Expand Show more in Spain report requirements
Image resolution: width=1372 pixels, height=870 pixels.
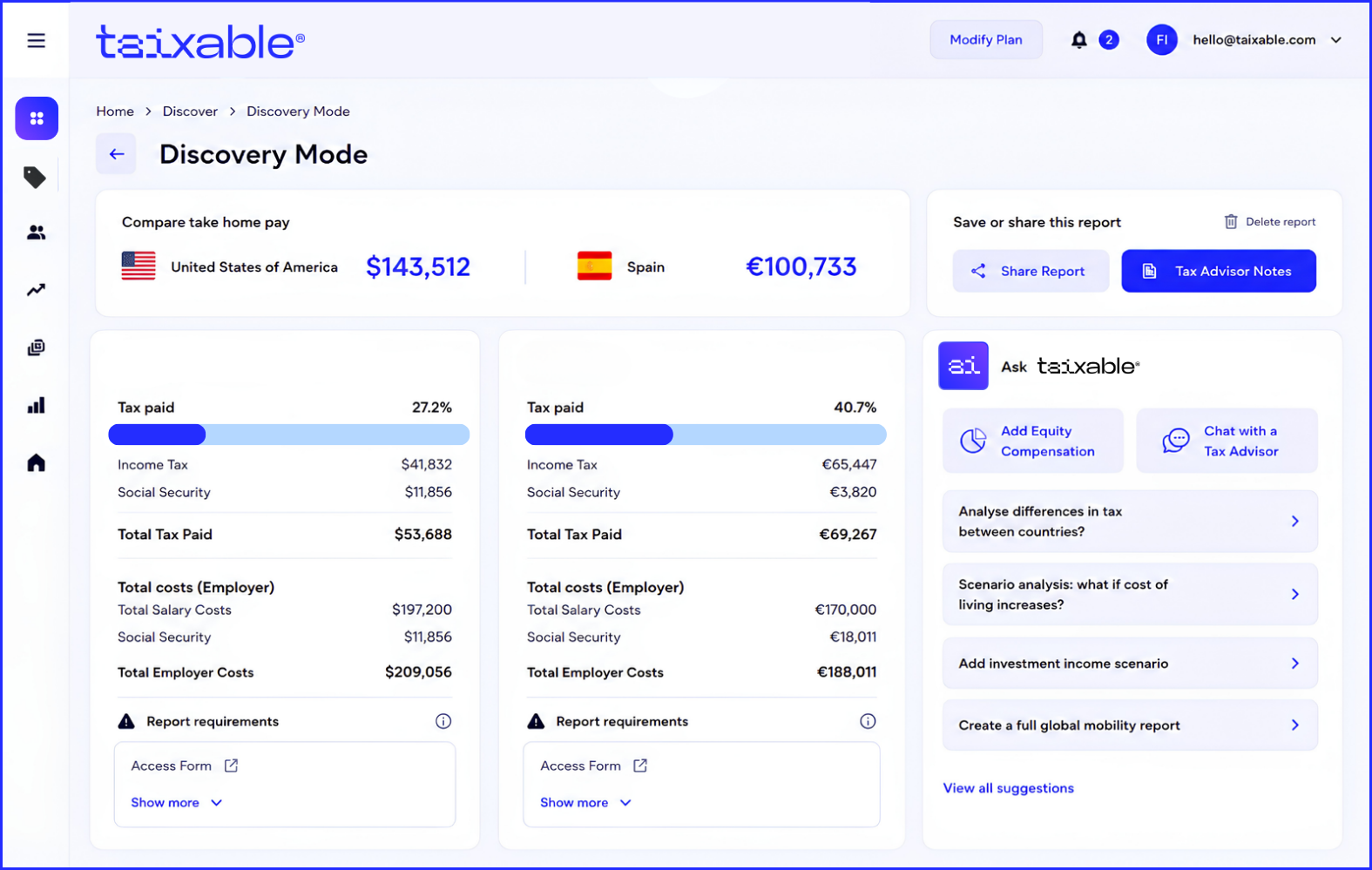click(585, 803)
